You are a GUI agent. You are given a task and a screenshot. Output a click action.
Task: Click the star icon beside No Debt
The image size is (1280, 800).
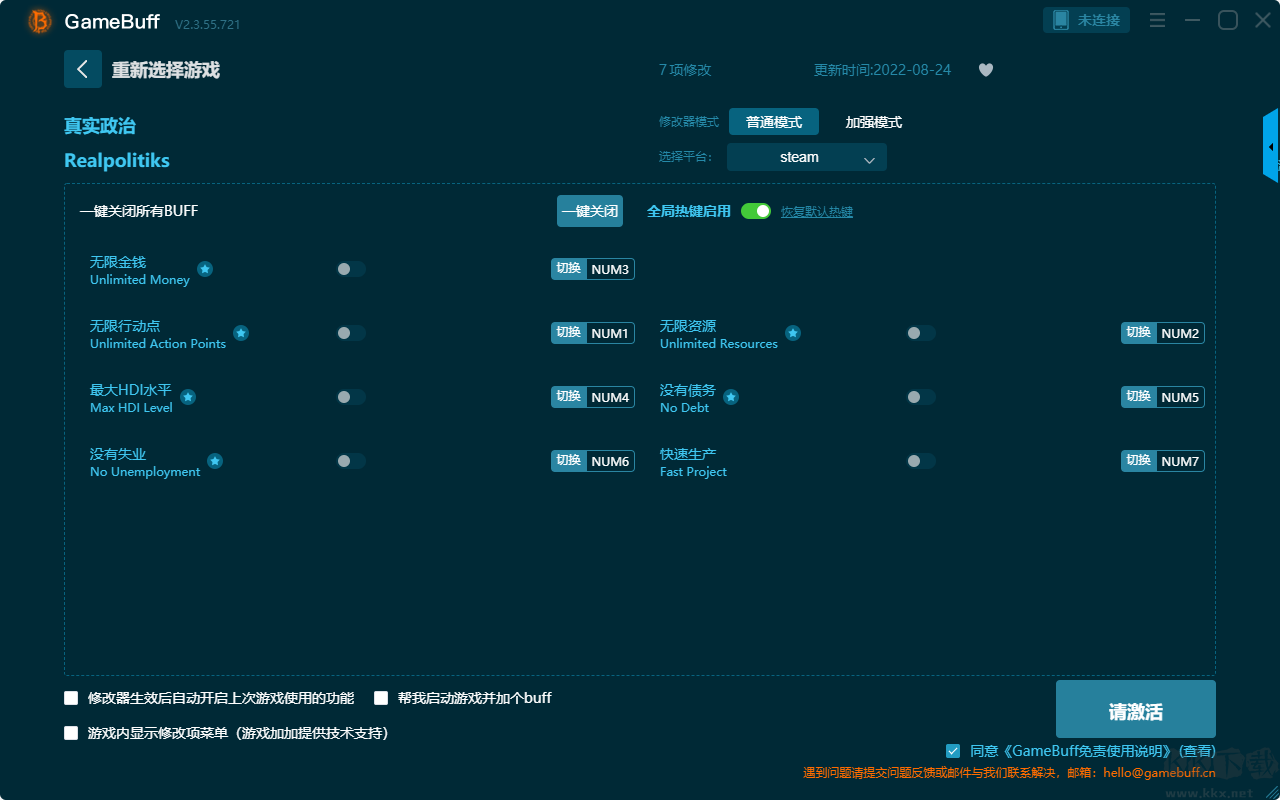point(731,397)
